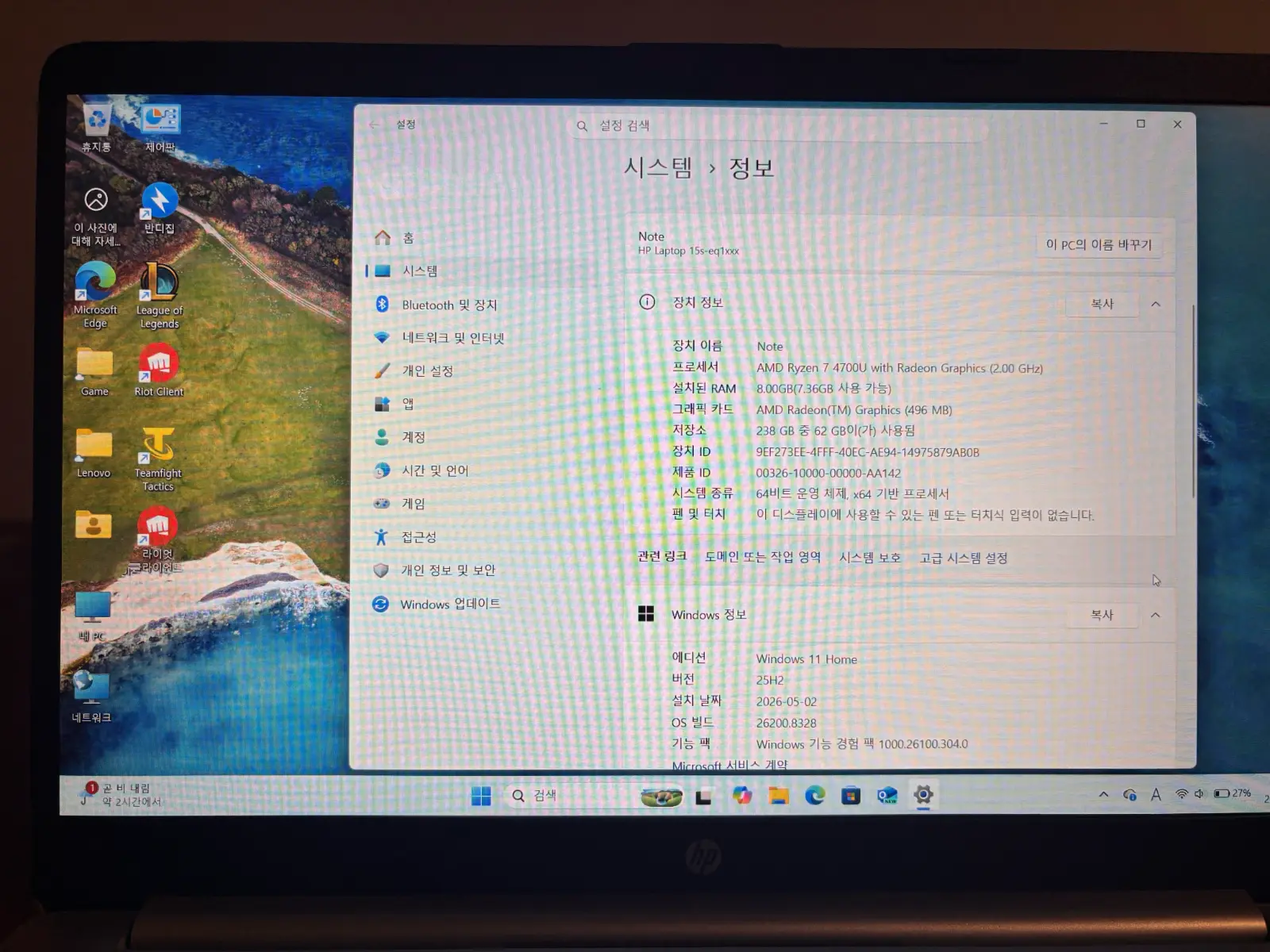1270x952 pixels.
Task: Click the 이 PC의 이름 바꾸기 button
Action: click(x=1099, y=245)
